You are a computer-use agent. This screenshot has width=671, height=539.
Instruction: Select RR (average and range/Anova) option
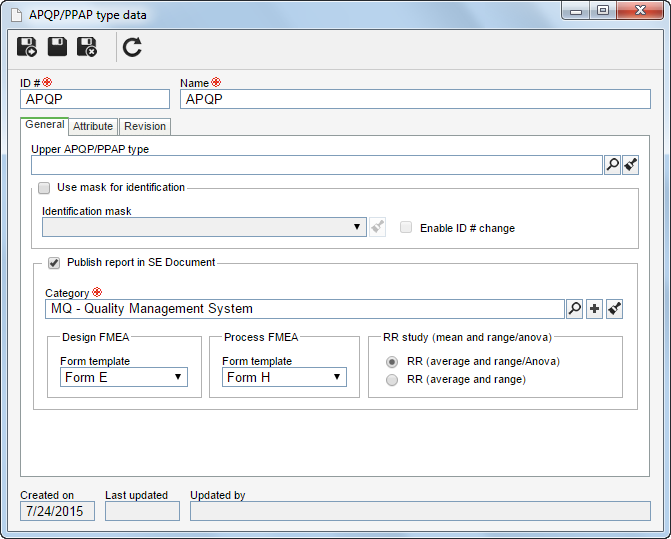pos(392,362)
